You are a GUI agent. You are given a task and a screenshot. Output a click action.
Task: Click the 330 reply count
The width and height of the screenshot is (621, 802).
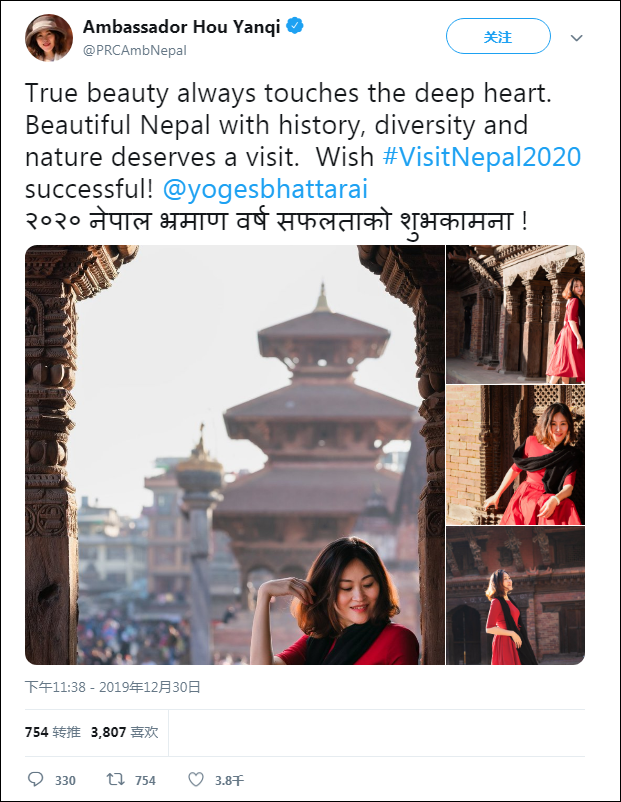(x=65, y=780)
